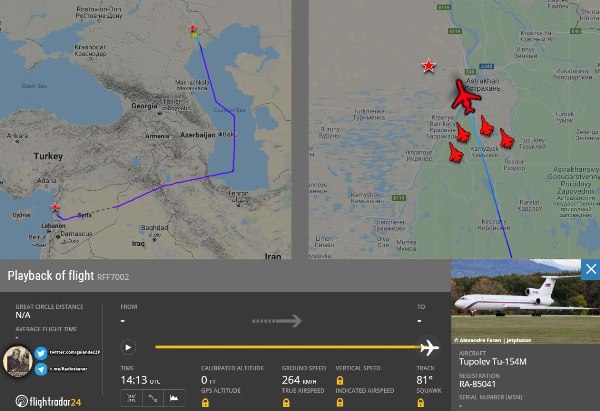The image size is (600, 411).
Task: Click the GPS altitude lock icon
Action: point(206,402)
